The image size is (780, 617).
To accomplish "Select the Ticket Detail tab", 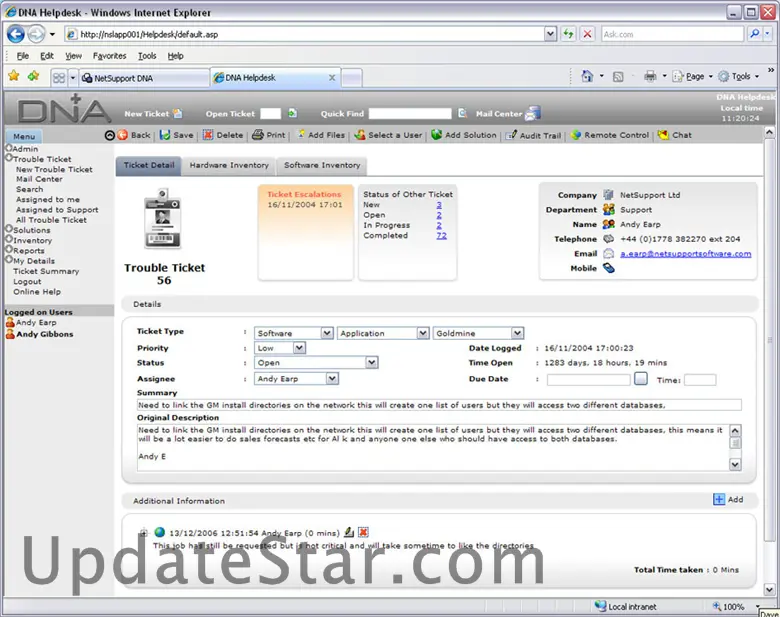I will pos(149,165).
